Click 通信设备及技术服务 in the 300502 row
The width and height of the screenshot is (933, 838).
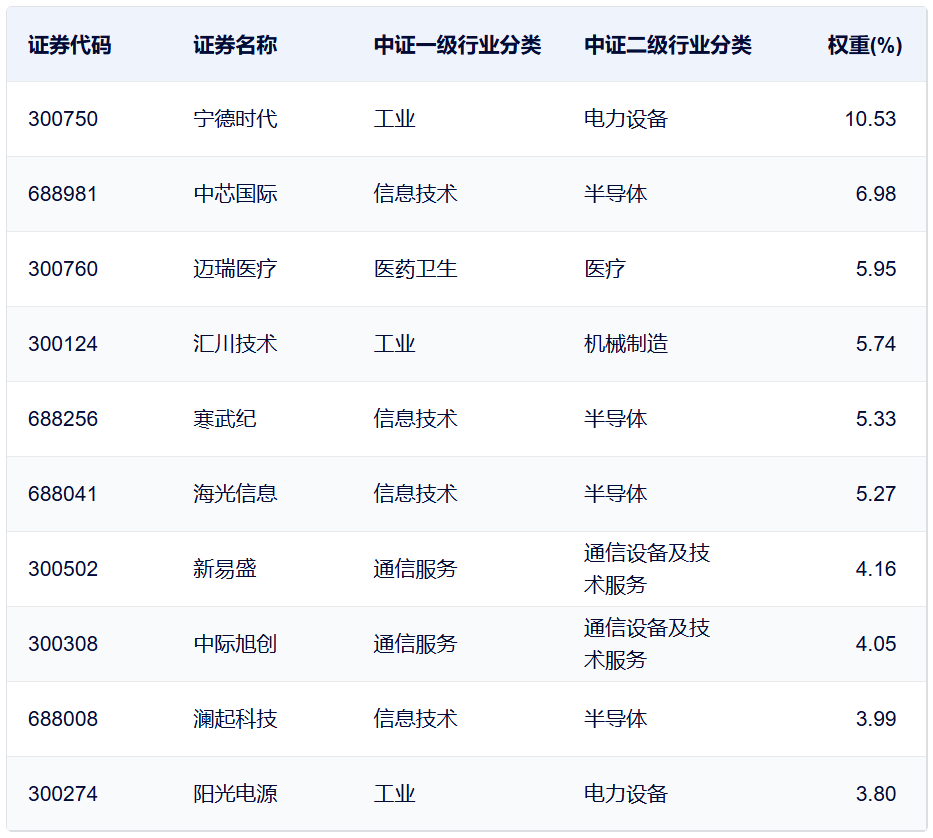647,569
